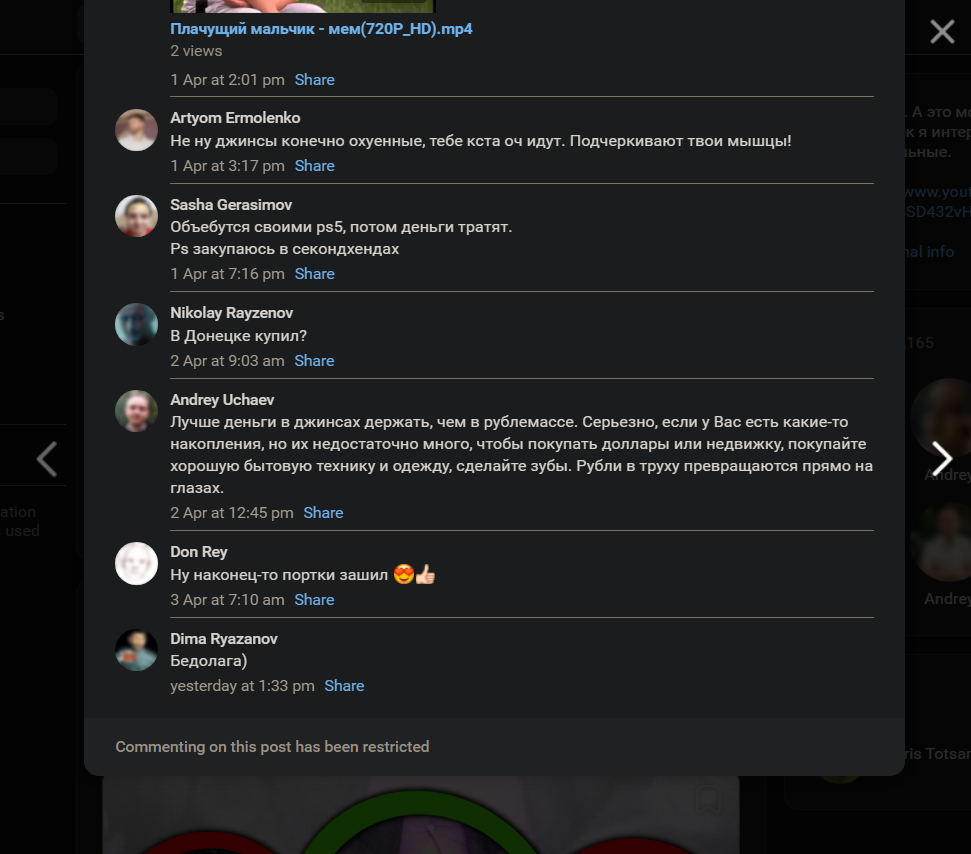Viewport: 971px width, 854px height.
Task: Share Dima Ryazanov's comment
Action: [x=344, y=686]
